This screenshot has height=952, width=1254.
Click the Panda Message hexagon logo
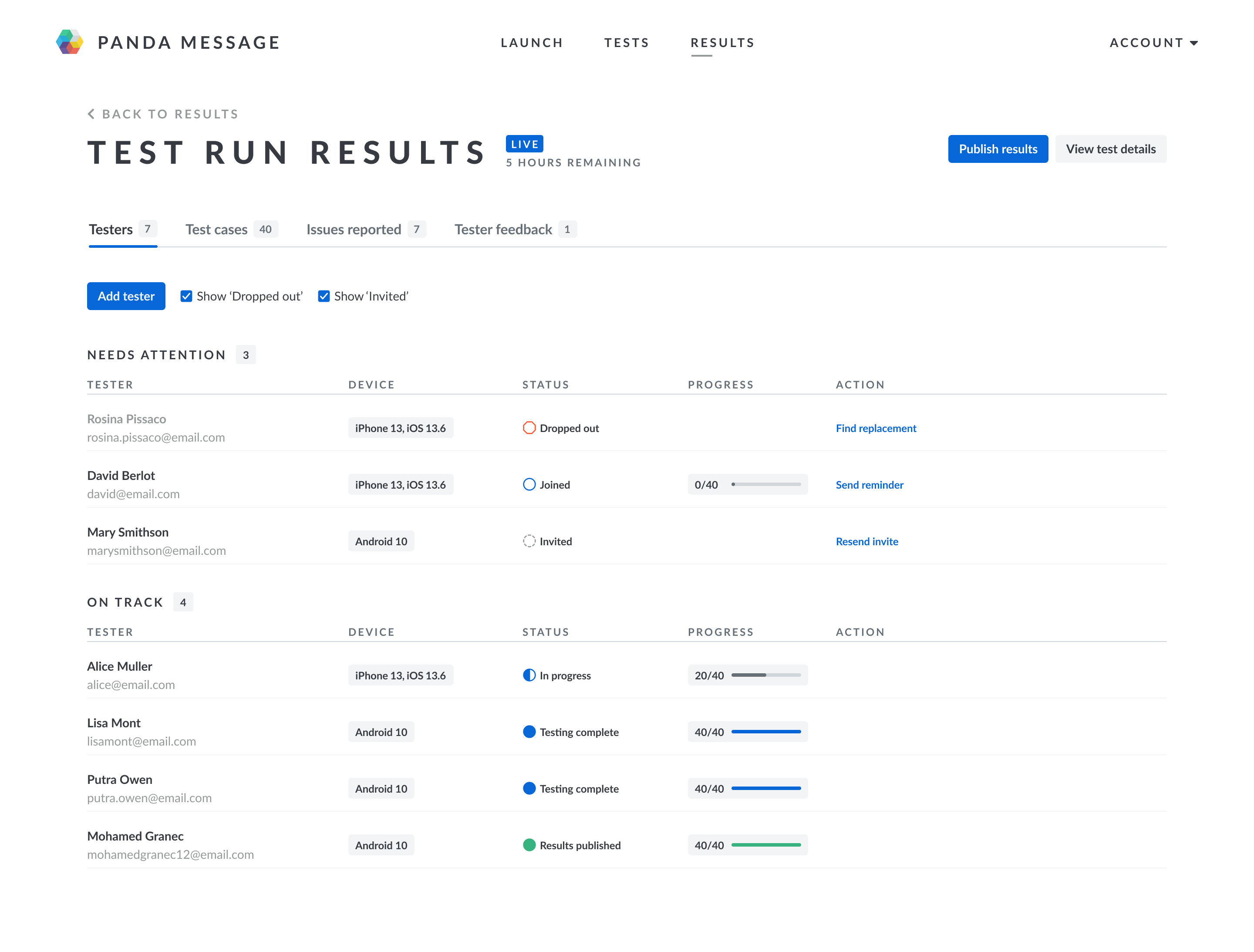tap(70, 42)
